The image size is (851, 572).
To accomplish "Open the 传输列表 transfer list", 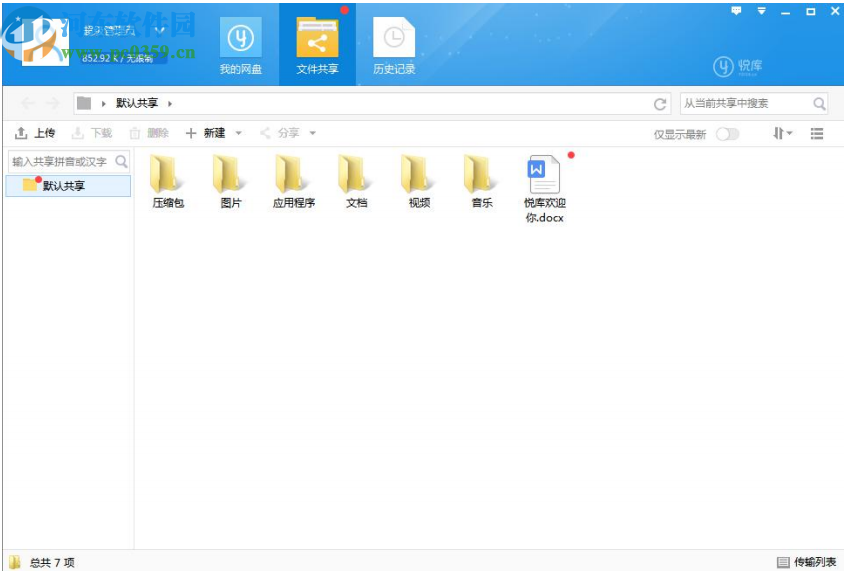I will 806,562.
